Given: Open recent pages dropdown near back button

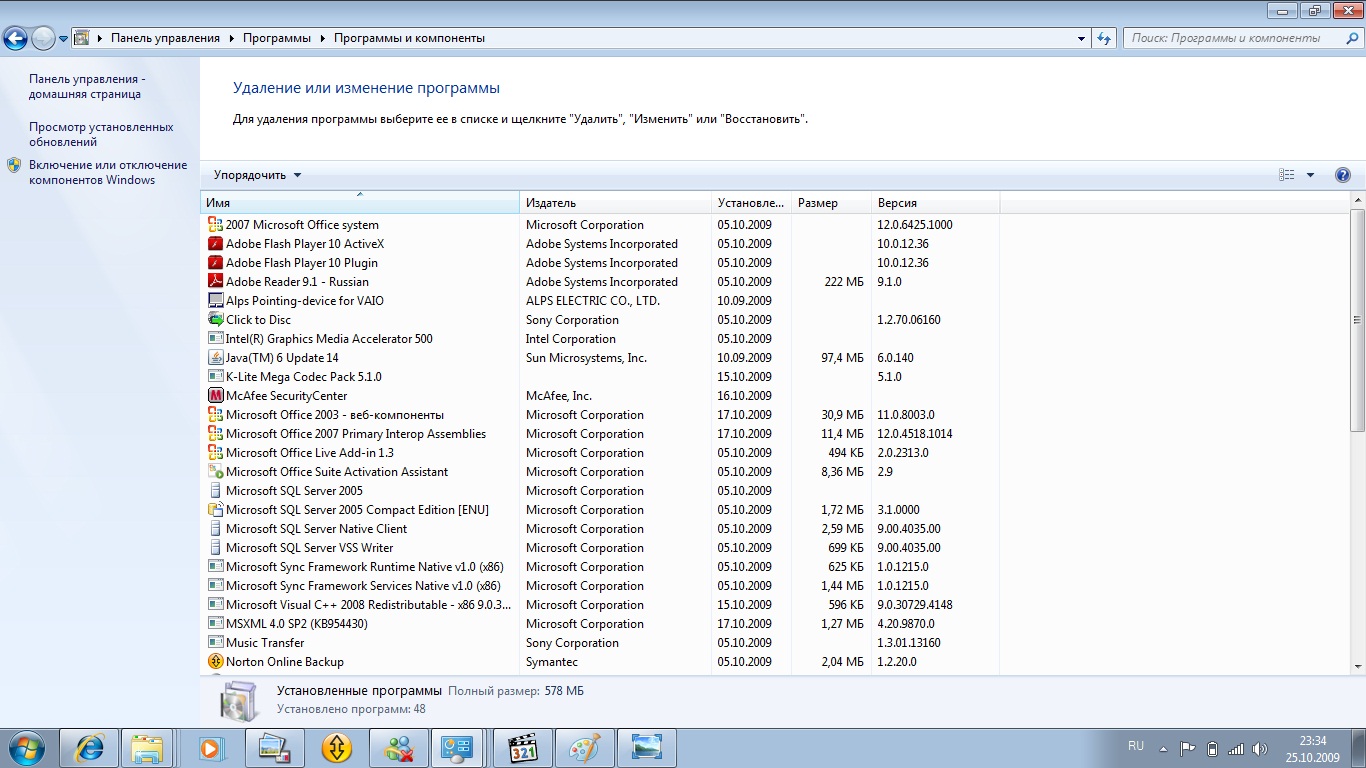Looking at the screenshot, I should click(x=64, y=39).
